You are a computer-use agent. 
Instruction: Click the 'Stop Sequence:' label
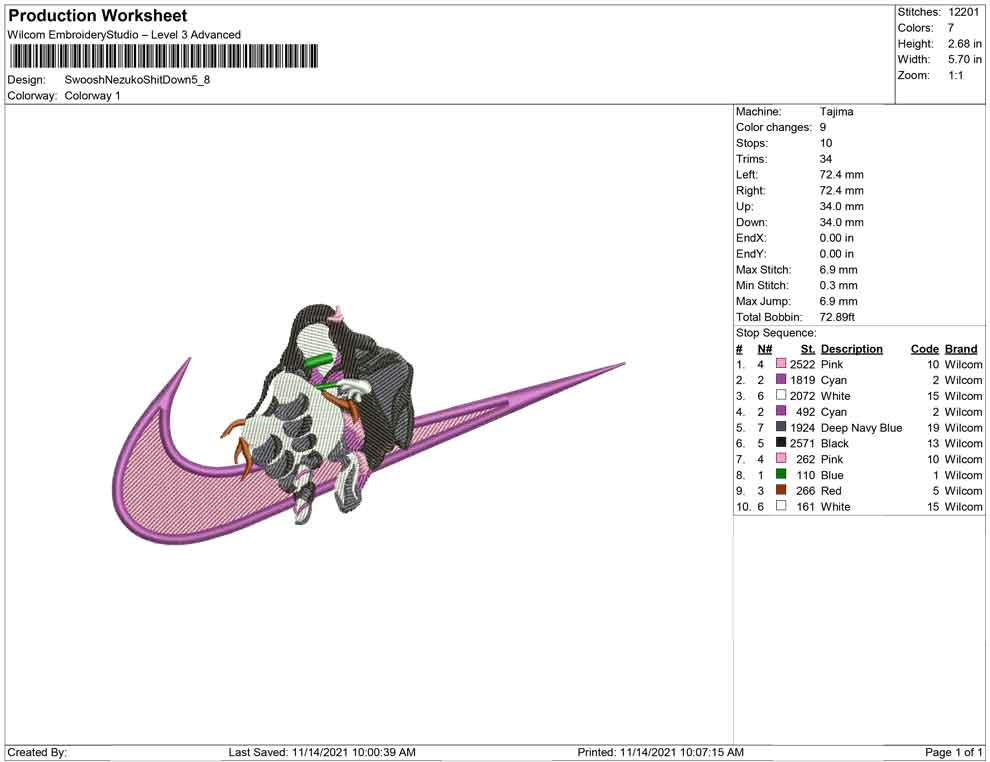(776, 333)
